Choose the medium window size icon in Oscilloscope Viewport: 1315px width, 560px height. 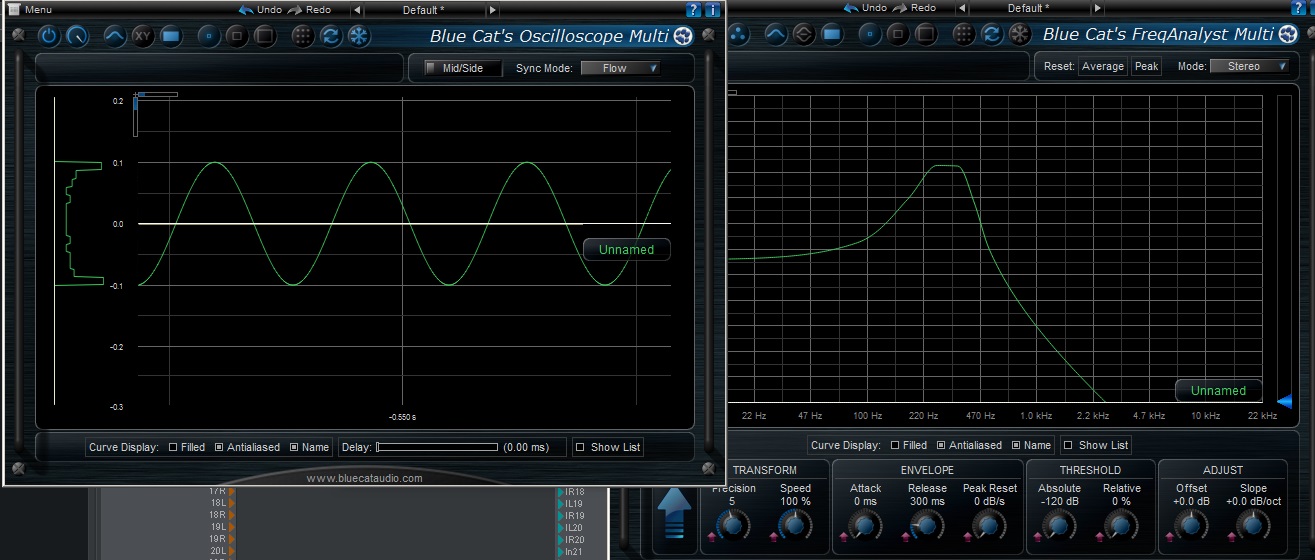pos(237,36)
